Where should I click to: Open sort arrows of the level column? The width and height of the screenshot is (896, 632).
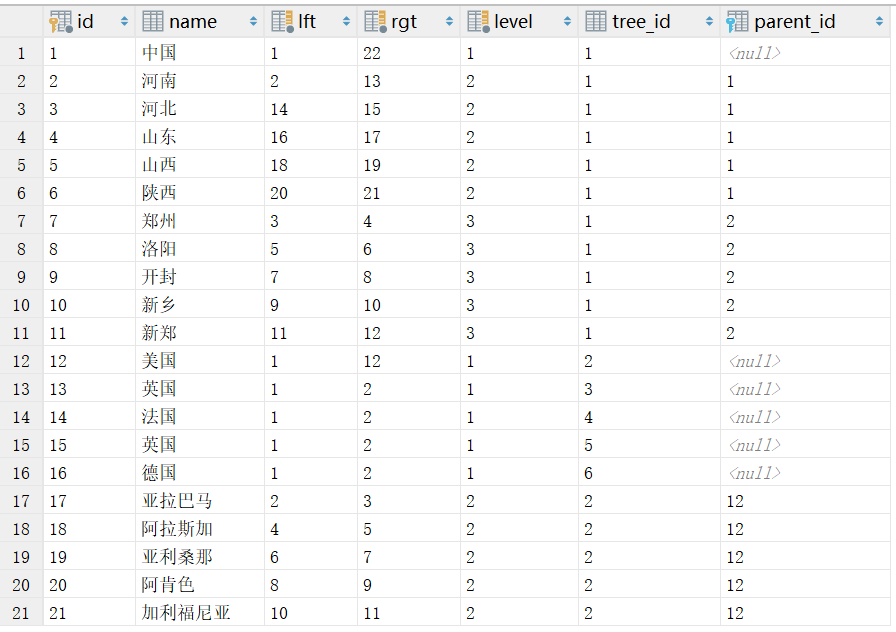pyautogui.click(x=567, y=22)
